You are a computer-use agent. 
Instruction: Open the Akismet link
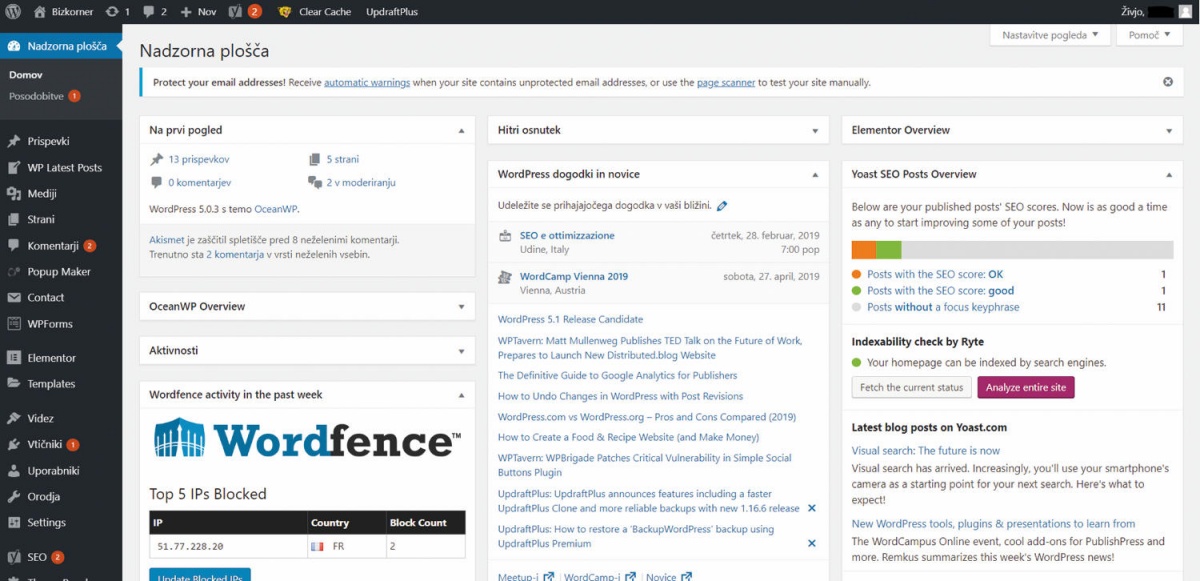[166, 240]
